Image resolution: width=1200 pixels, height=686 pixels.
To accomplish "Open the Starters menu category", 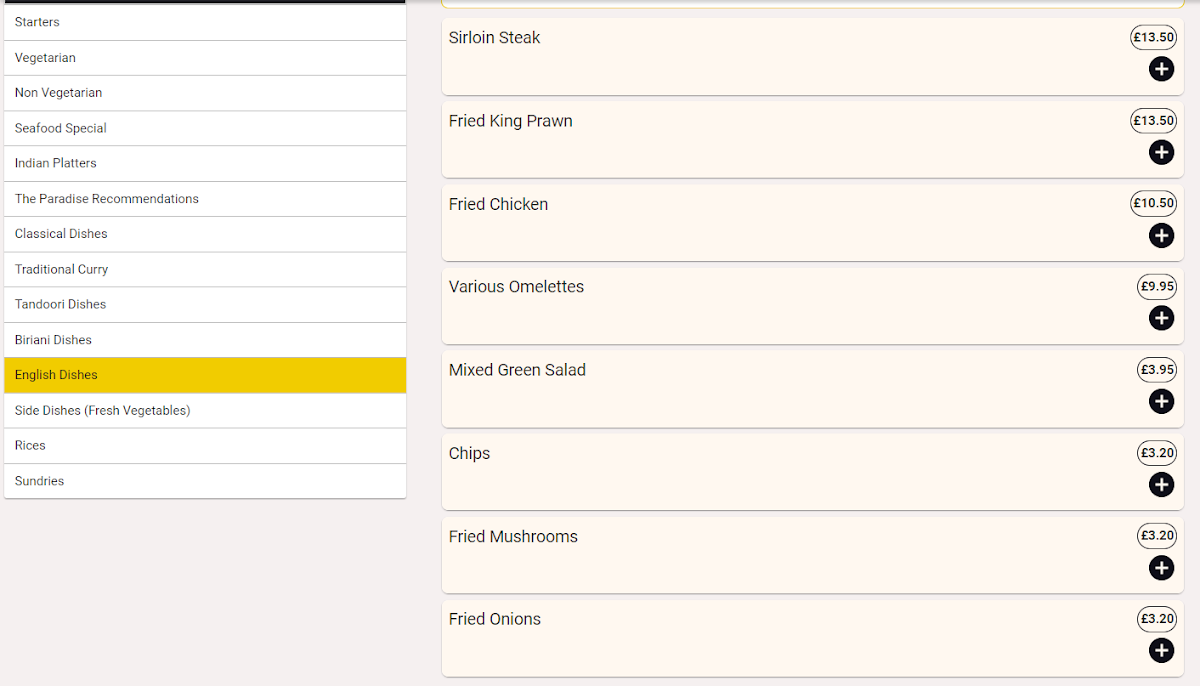I will pos(205,22).
